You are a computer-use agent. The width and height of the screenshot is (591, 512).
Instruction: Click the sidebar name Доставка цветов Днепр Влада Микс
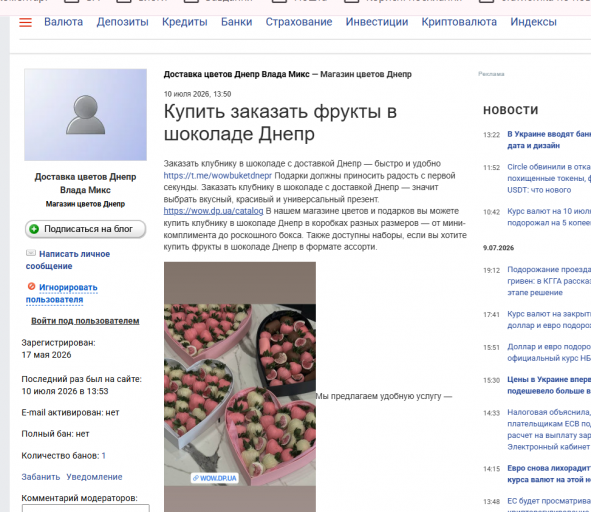pos(86,183)
